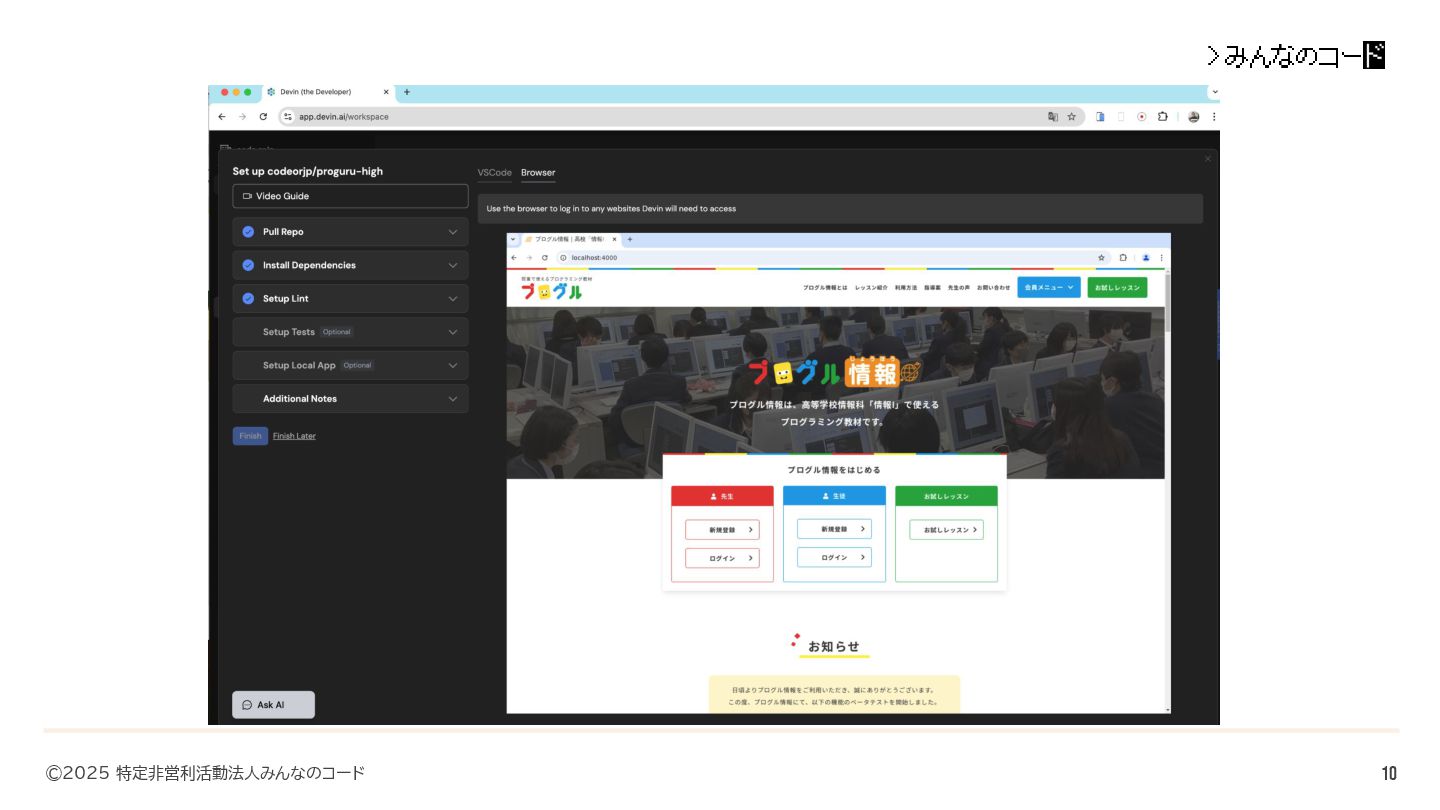The height and width of the screenshot is (810, 1440).
Task: Open the Extensions puzzle icon in outer browser
Action: [x=1163, y=117]
